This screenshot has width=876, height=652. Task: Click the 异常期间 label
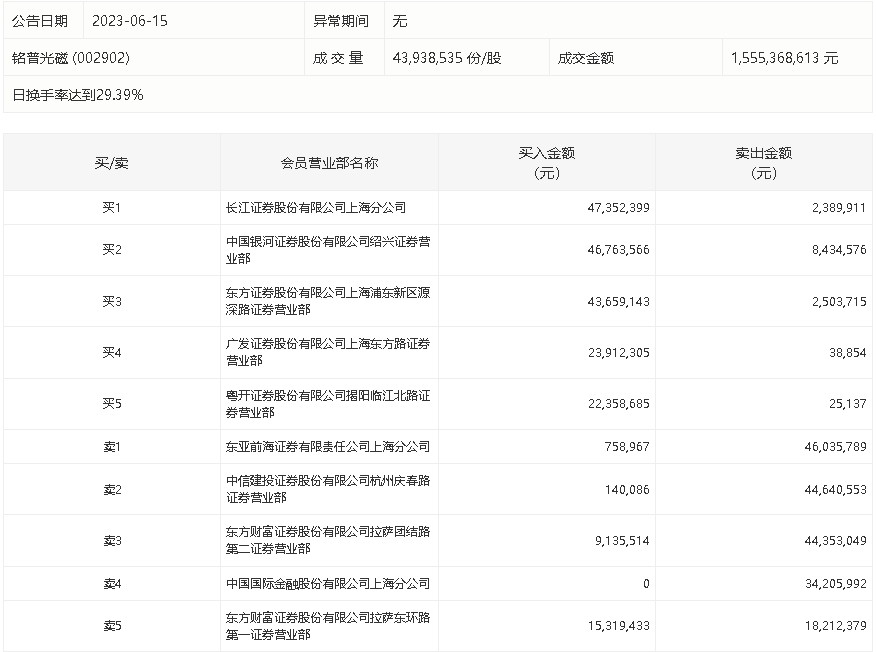click(x=341, y=21)
